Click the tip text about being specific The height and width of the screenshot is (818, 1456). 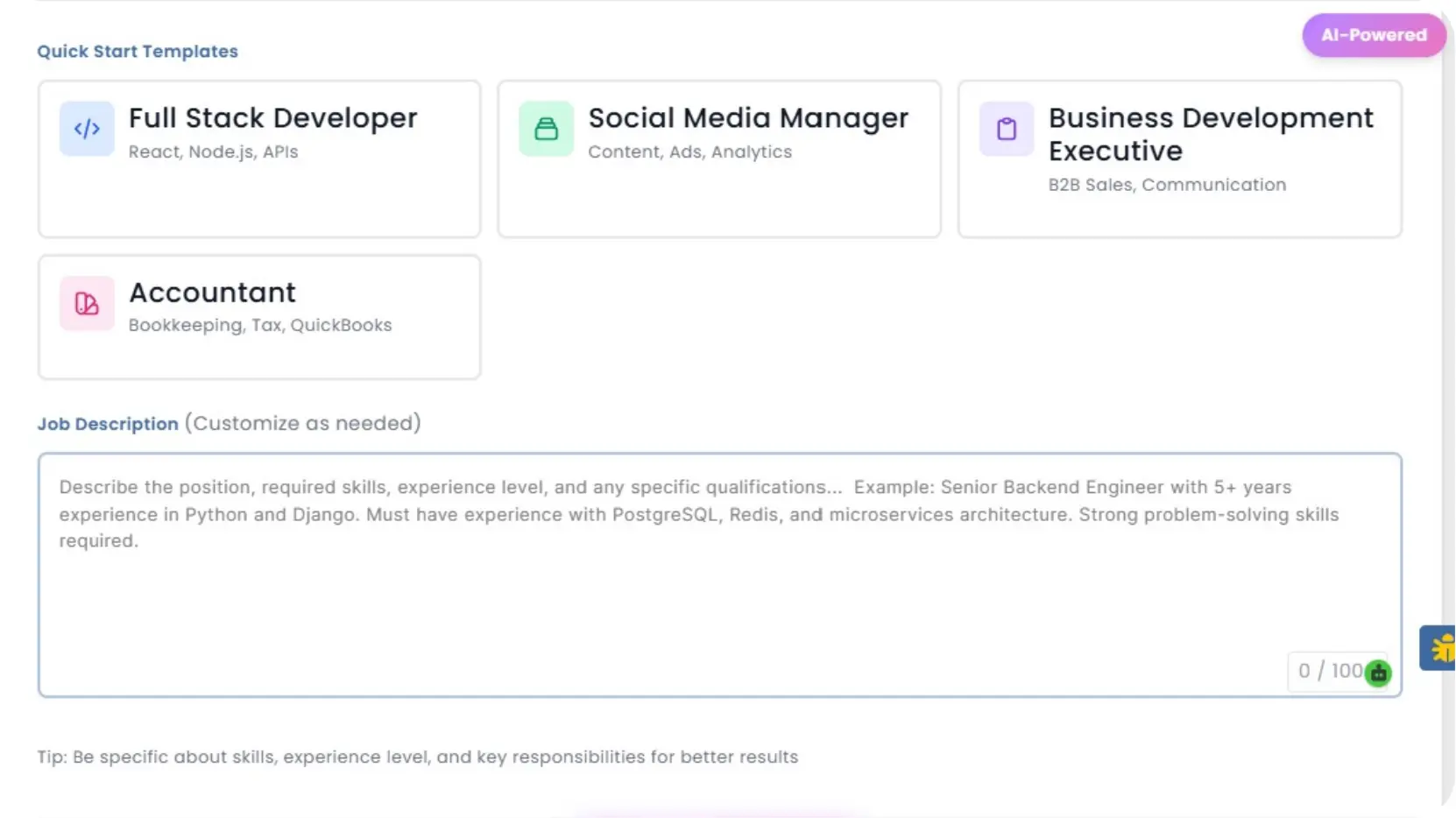pos(418,757)
